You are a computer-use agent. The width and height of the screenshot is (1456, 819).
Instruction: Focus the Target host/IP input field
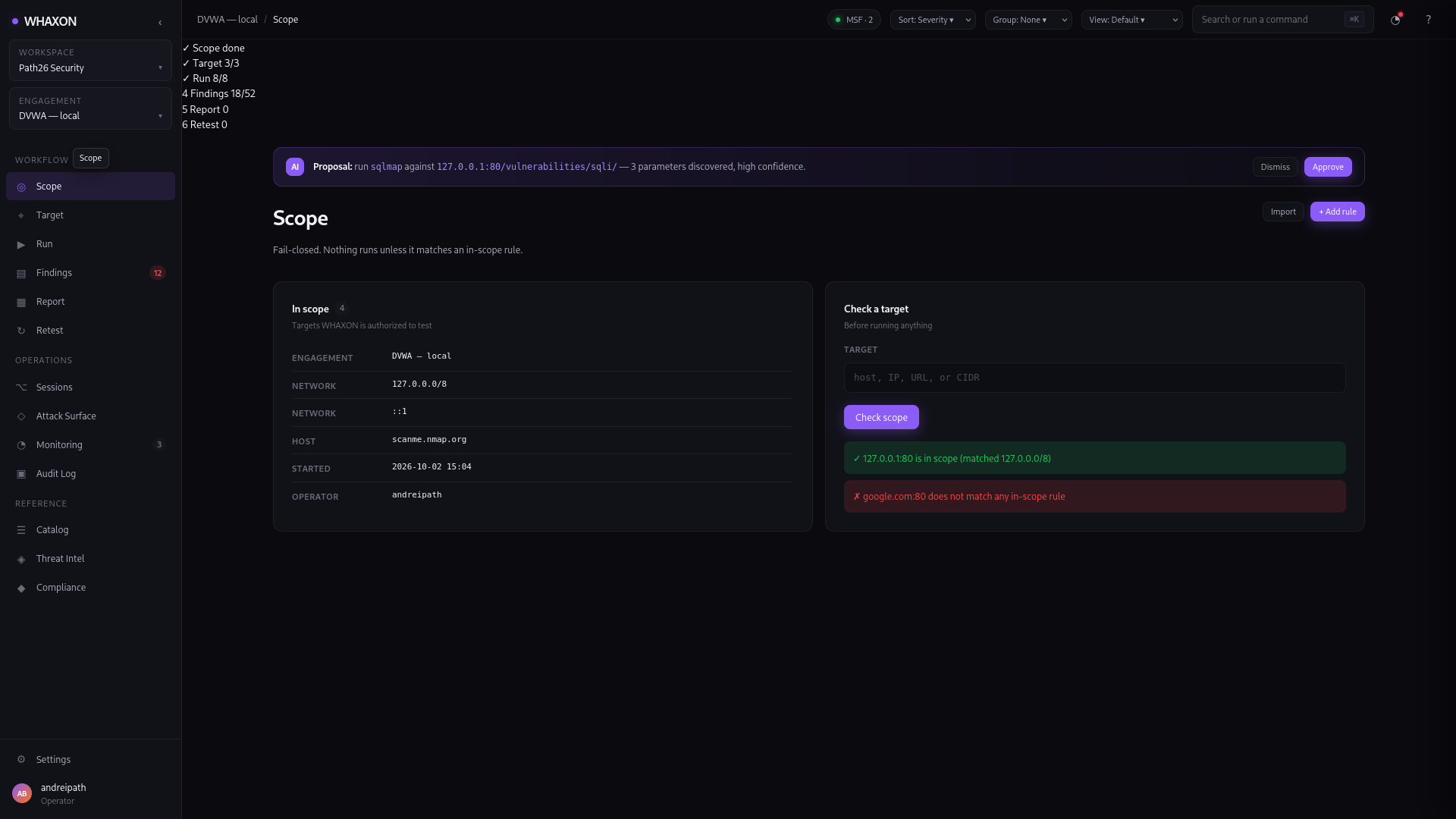(1094, 378)
